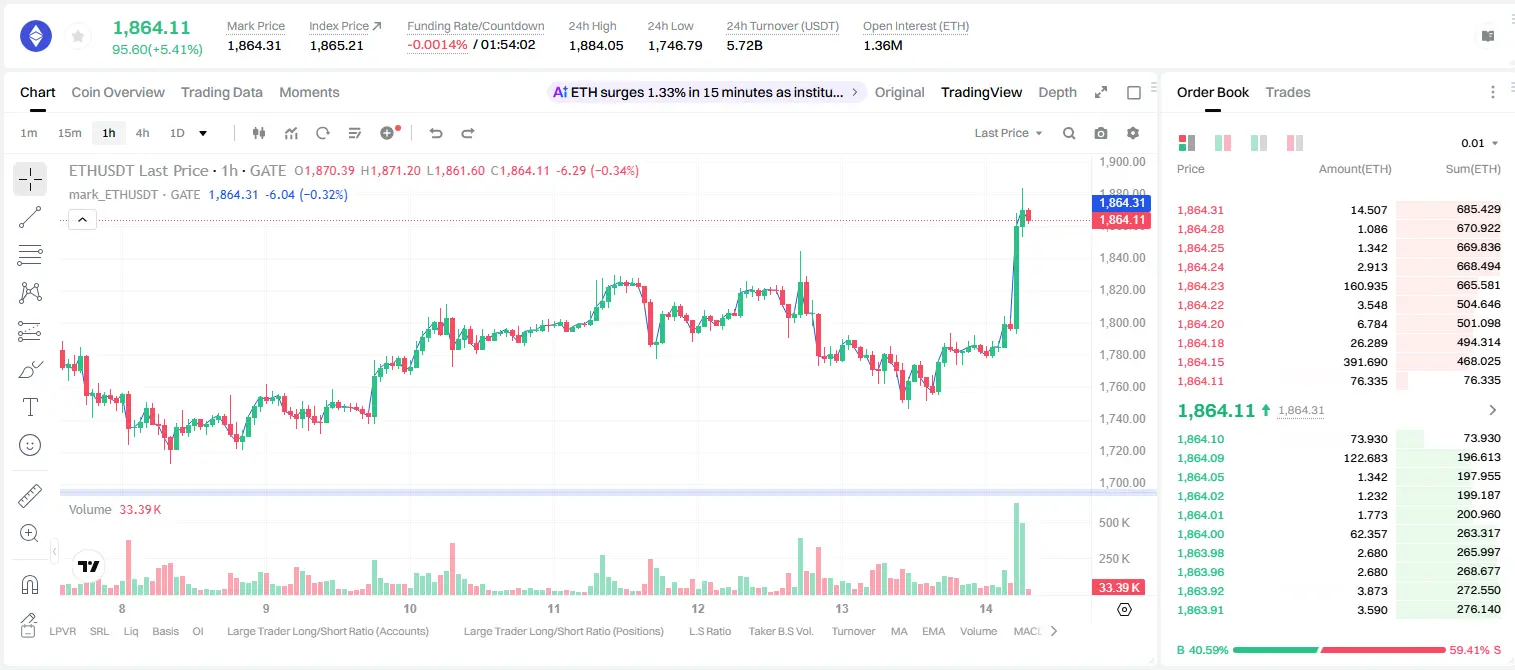The image size is (1515, 670).
Task: Select the trend line drawing tool
Action: click(x=30, y=217)
